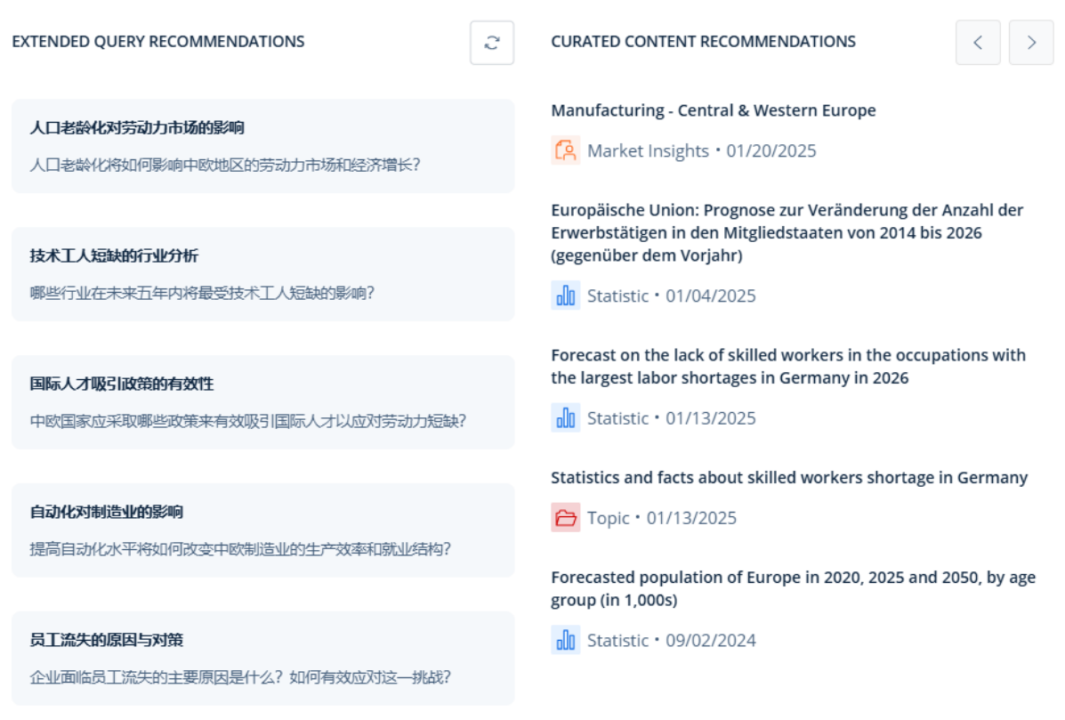Viewport: 1065px width, 720px height.
Task: Click the statistic icon dated 01/13/2025
Action: [565, 418]
